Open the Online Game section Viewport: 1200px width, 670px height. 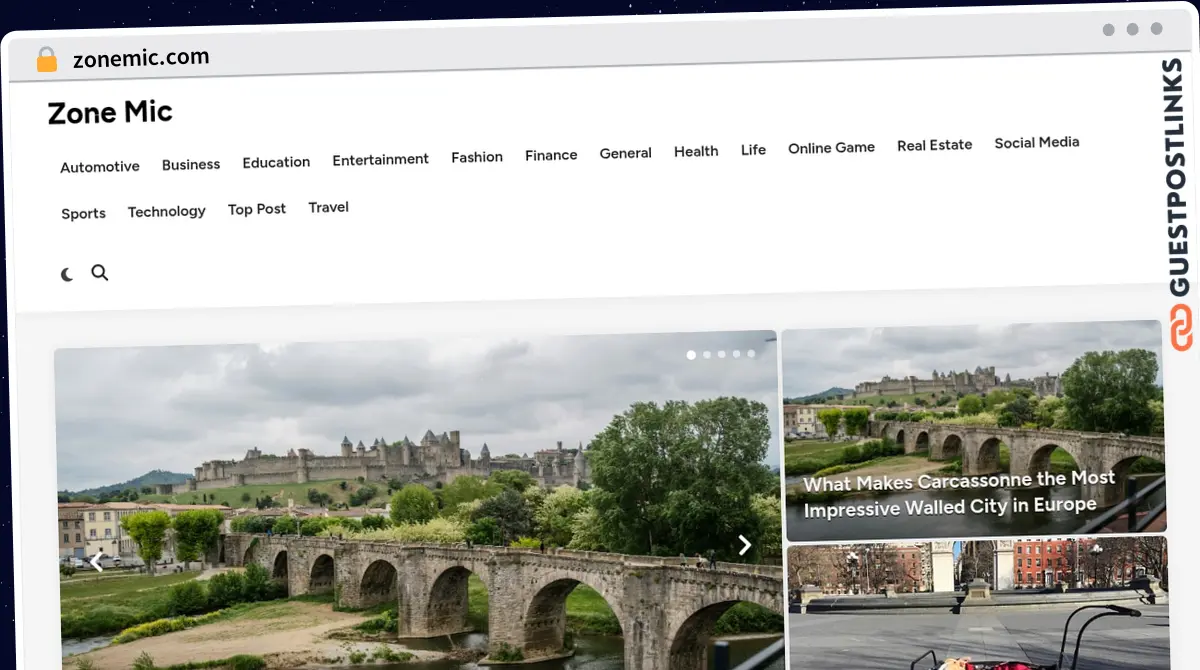coord(831,148)
